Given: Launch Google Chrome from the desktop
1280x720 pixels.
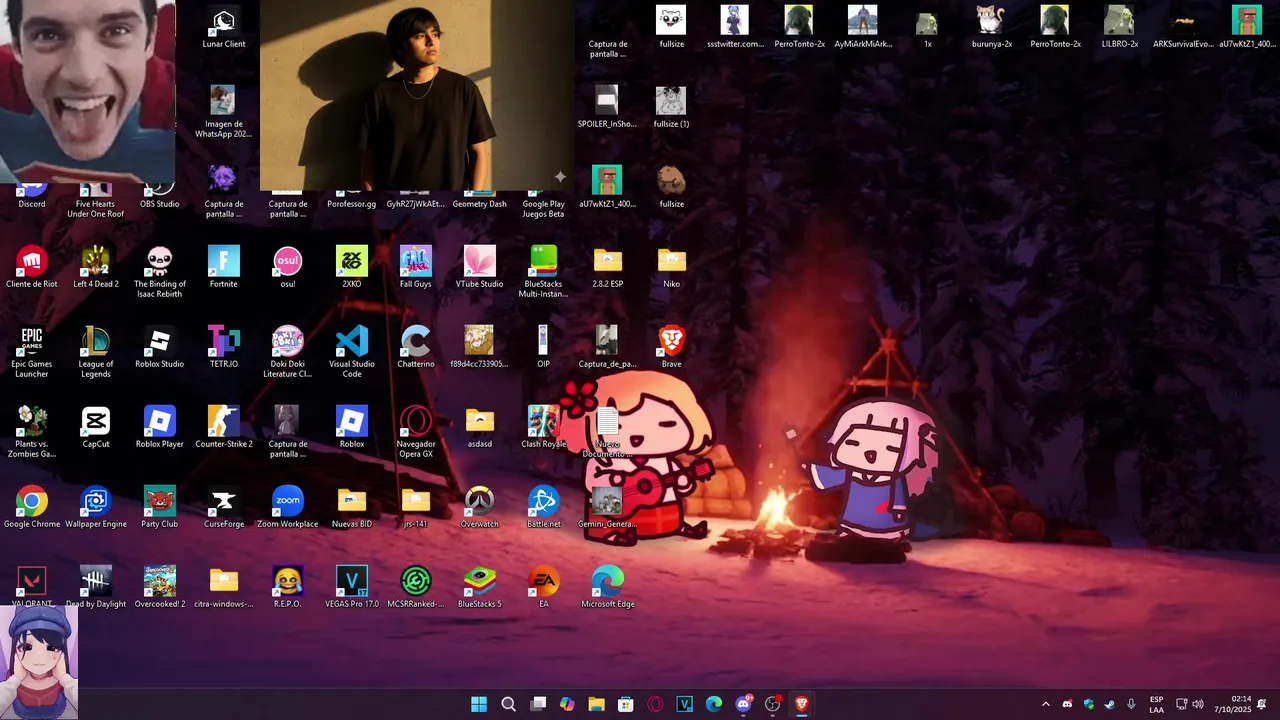Looking at the screenshot, I should [32, 508].
